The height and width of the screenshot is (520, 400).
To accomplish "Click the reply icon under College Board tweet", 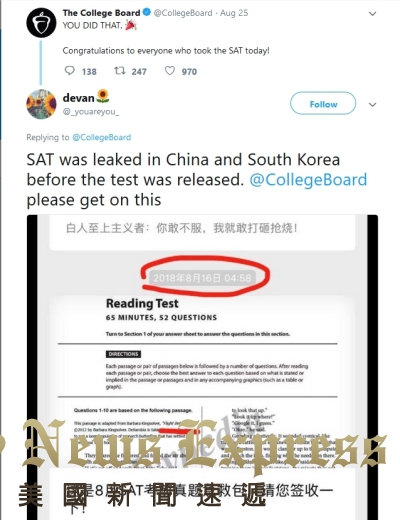I will point(69,71).
